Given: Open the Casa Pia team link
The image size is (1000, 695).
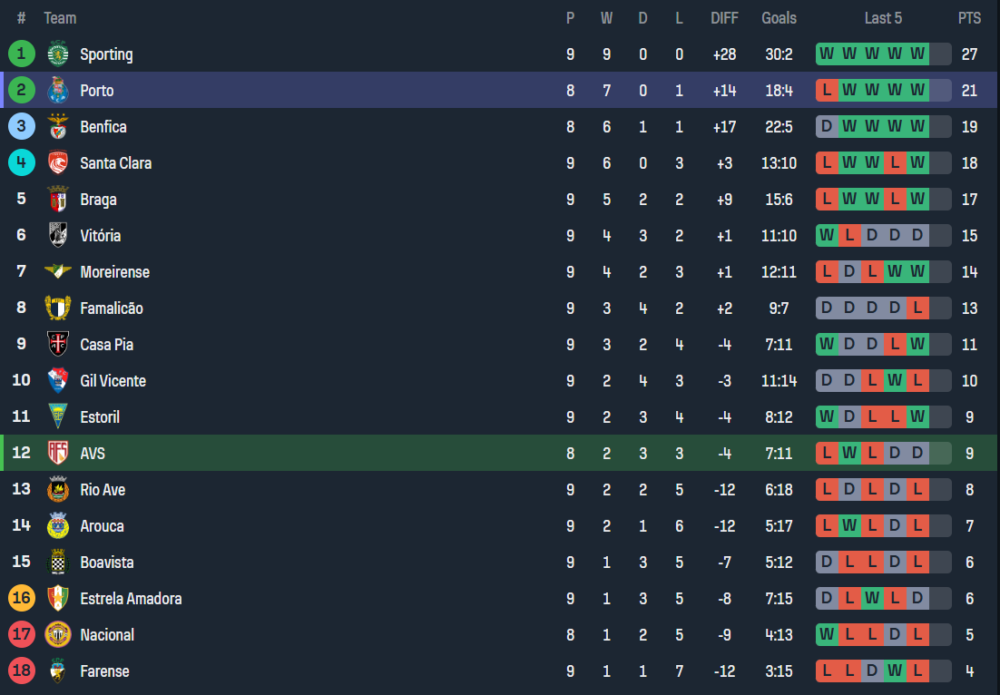Looking at the screenshot, I should 106,345.
